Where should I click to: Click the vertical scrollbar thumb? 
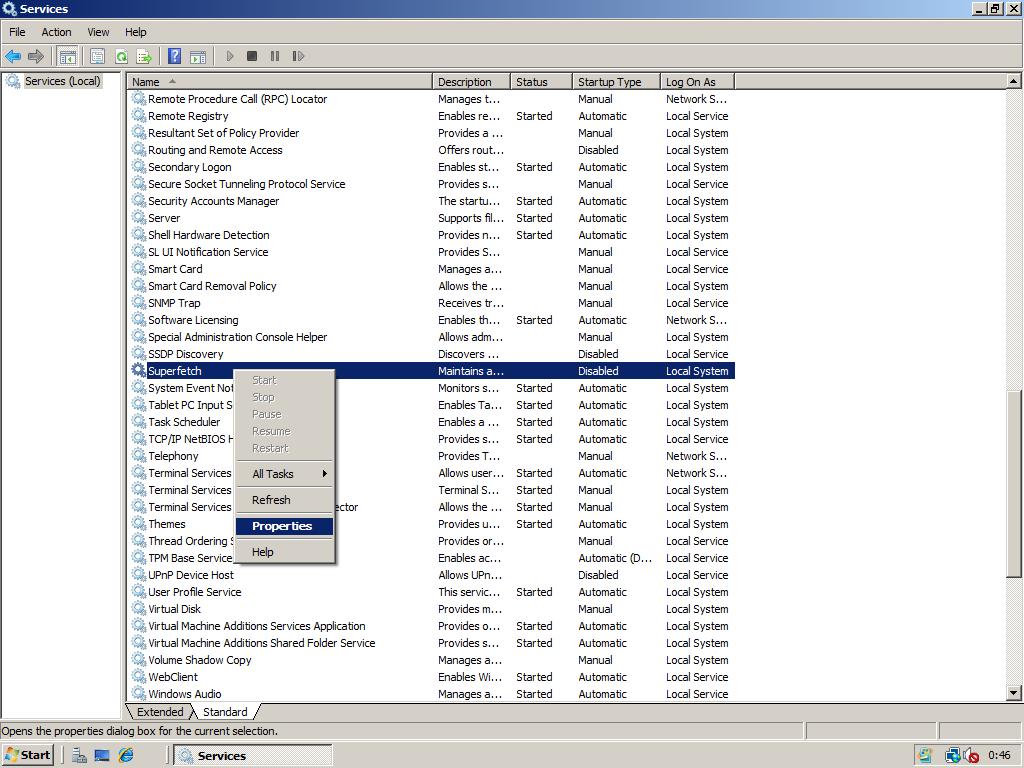1013,483
